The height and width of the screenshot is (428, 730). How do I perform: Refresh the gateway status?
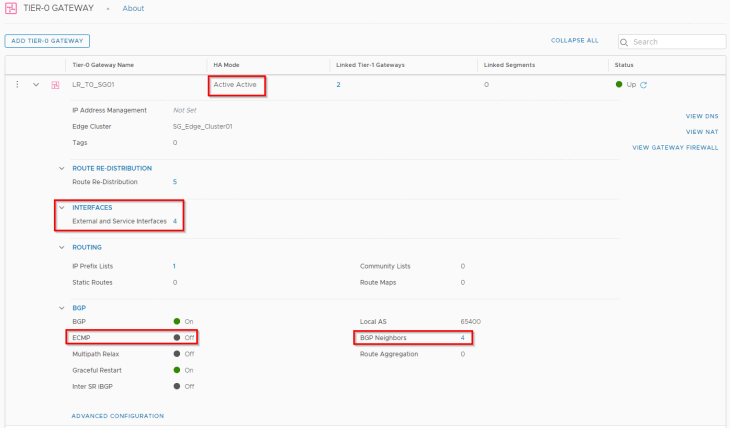644,85
